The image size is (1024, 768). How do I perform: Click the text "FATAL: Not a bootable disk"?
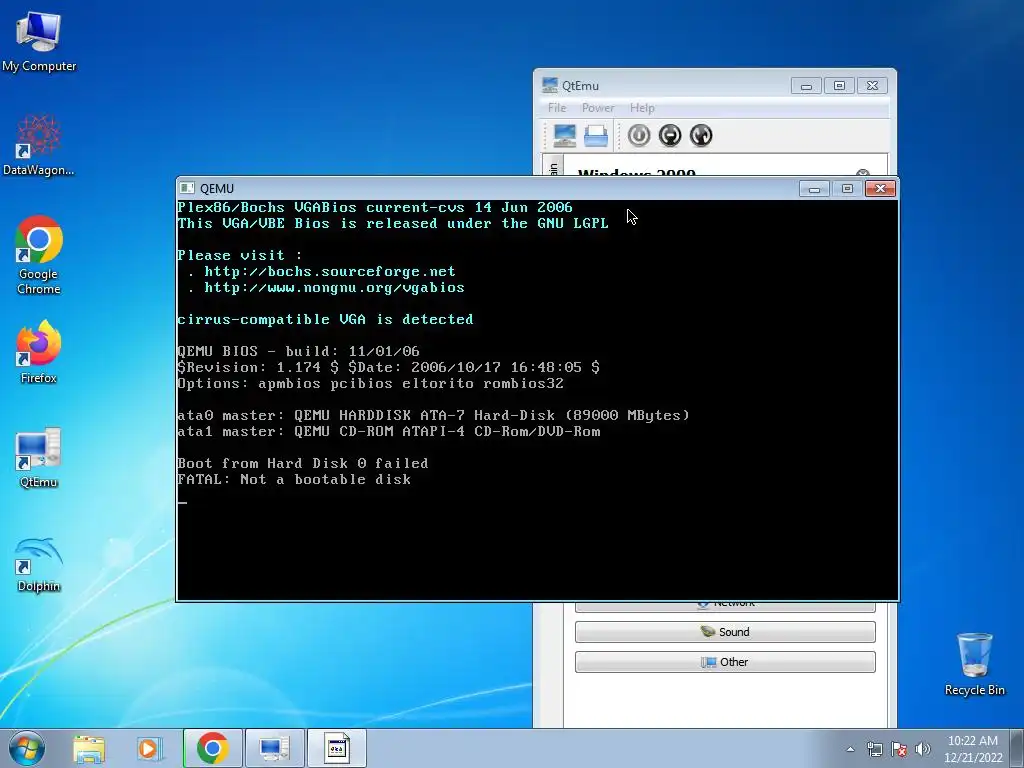tap(294, 479)
